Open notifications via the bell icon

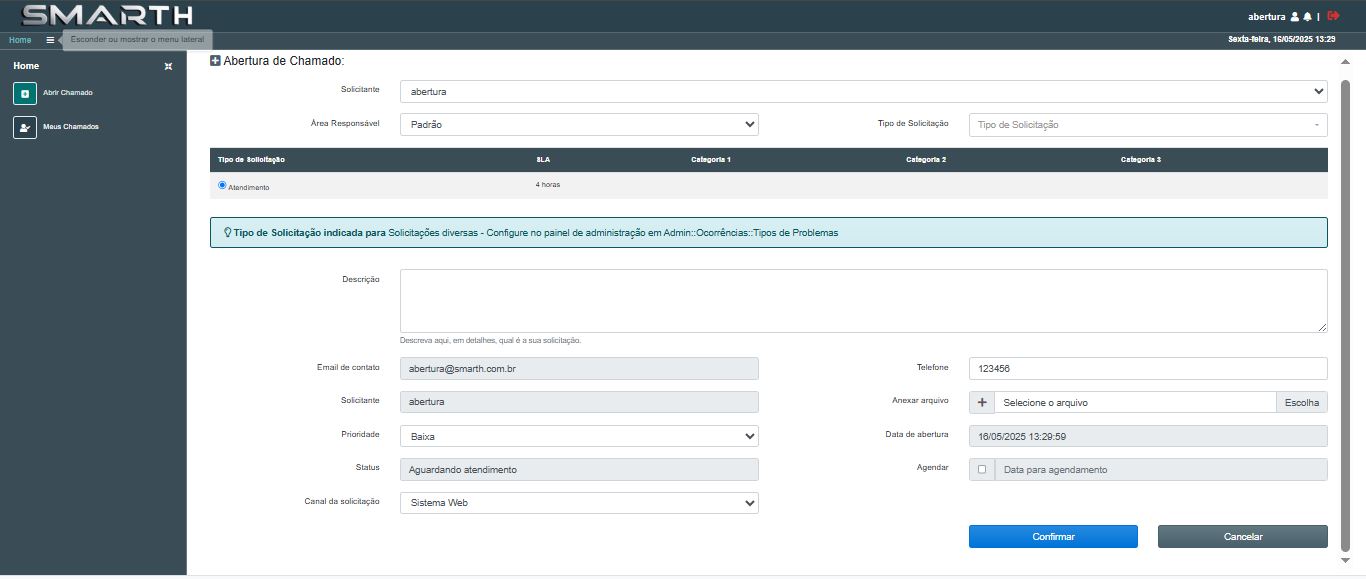pos(1308,16)
